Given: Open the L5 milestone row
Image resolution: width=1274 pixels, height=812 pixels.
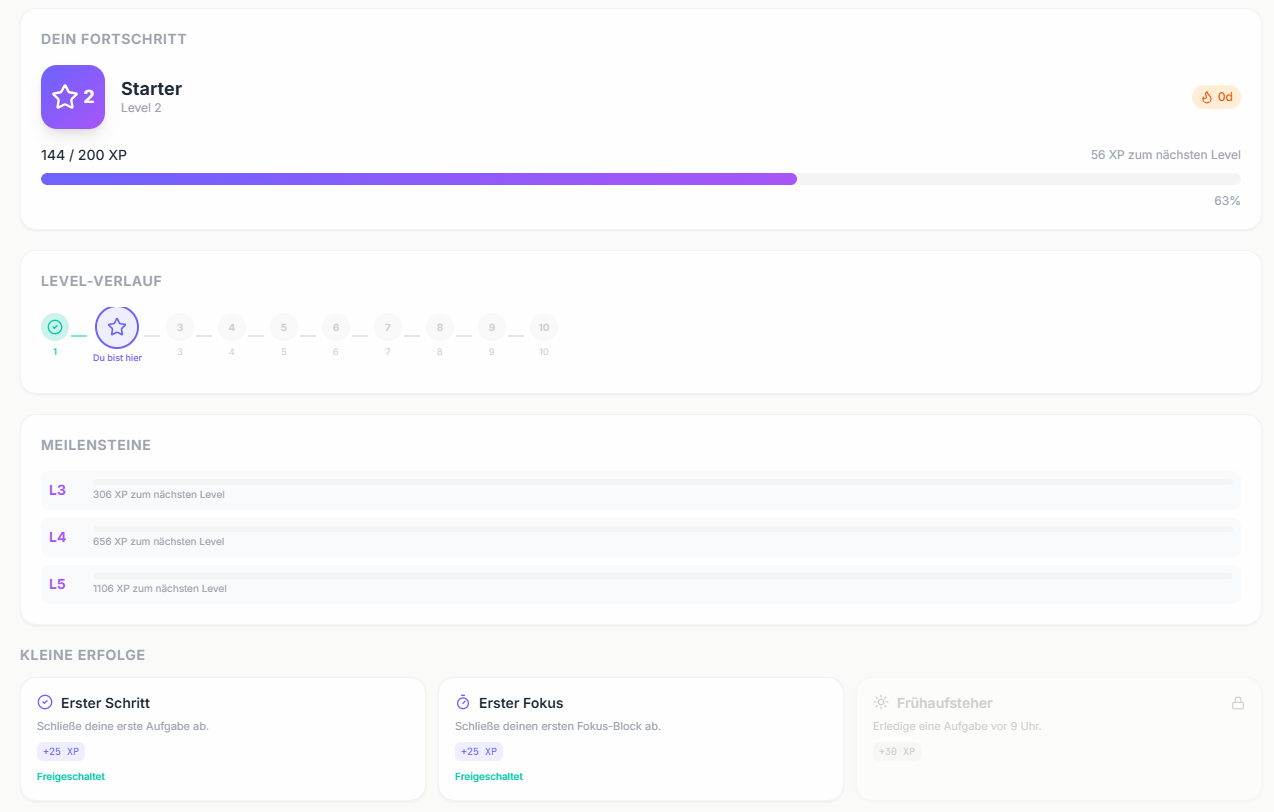Looking at the screenshot, I should pos(640,584).
